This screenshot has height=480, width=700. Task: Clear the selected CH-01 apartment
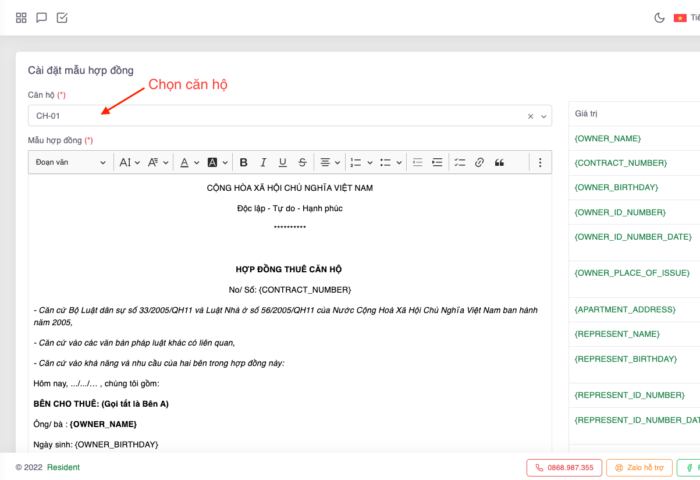click(x=531, y=116)
